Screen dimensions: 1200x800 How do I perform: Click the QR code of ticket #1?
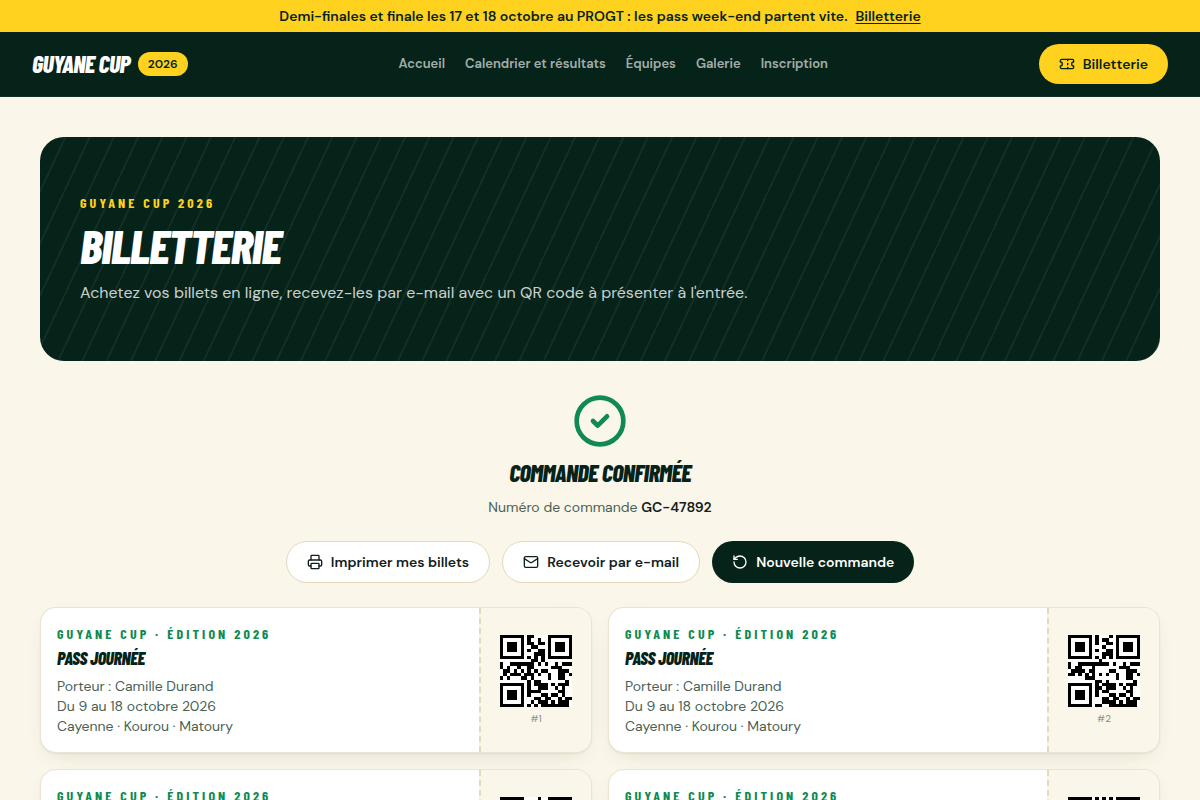tap(536, 671)
